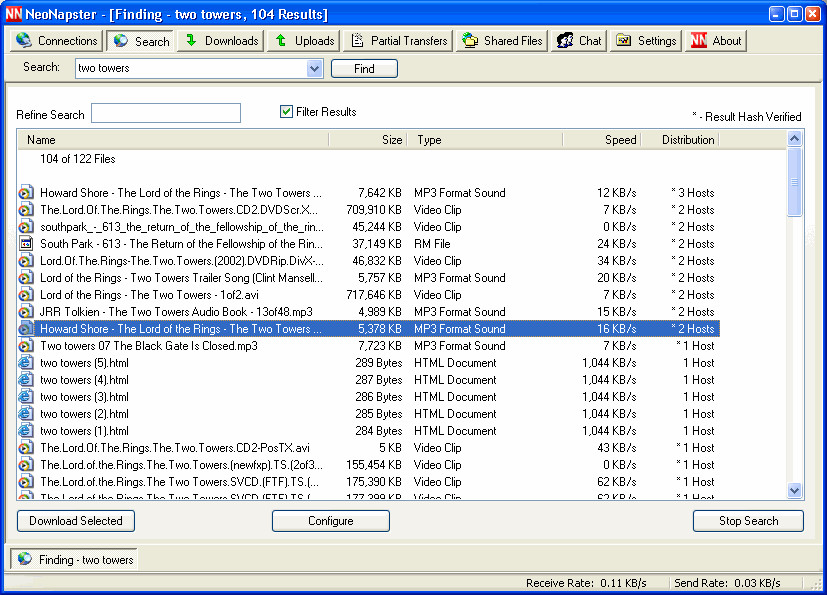The width and height of the screenshot is (827, 595).
Task: Click the icon of Two Towers - 1of2.avi
Action: click(x=26, y=294)
